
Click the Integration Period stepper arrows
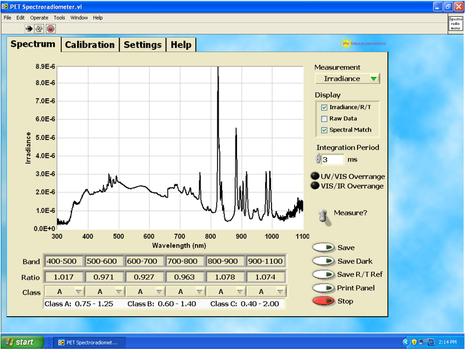tap(318, 159)
